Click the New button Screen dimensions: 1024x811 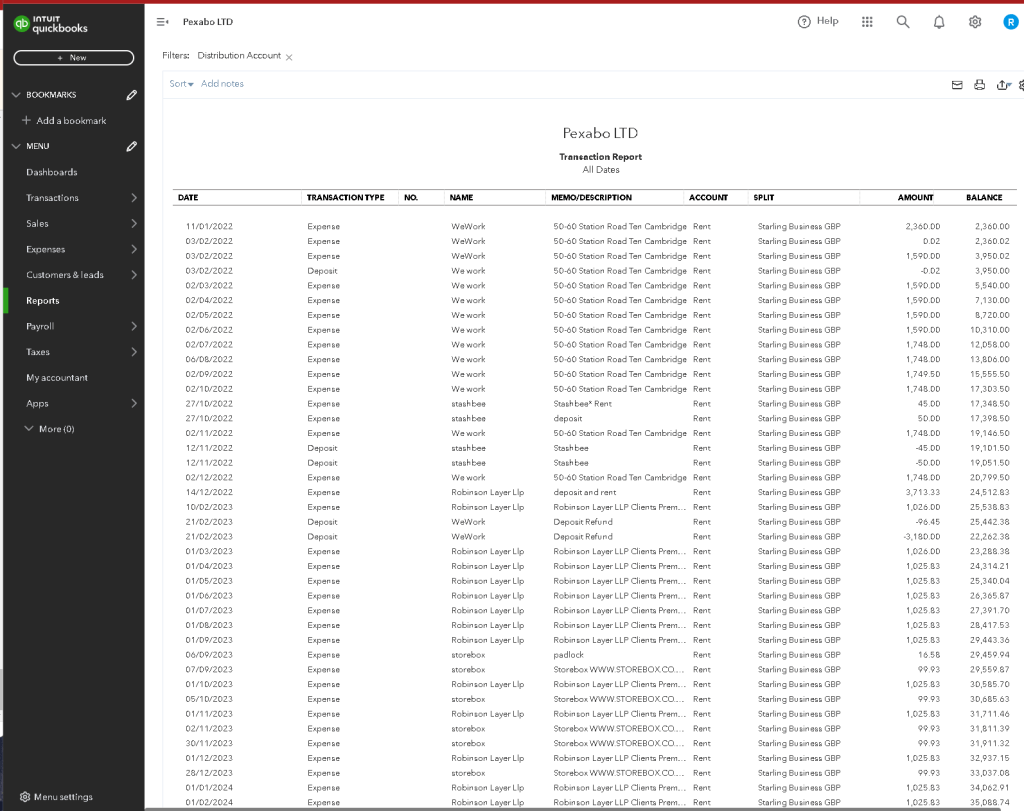[x=74, y=57]
